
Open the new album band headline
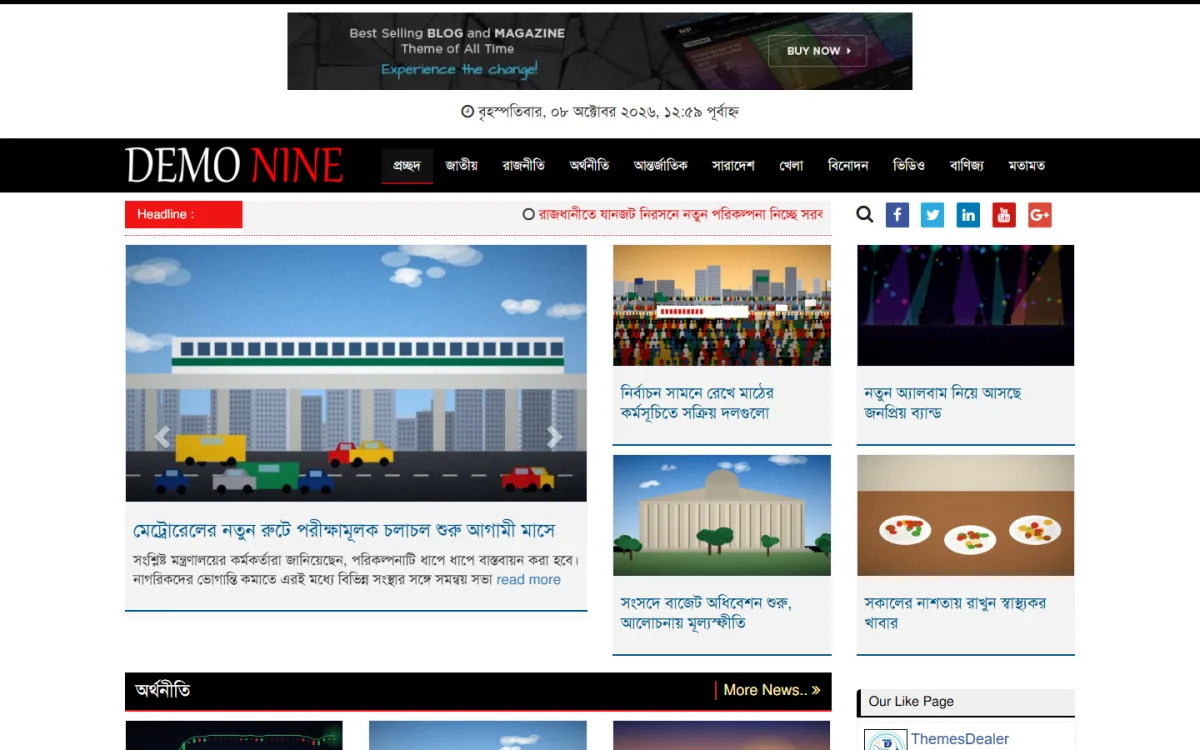(943, 403)
